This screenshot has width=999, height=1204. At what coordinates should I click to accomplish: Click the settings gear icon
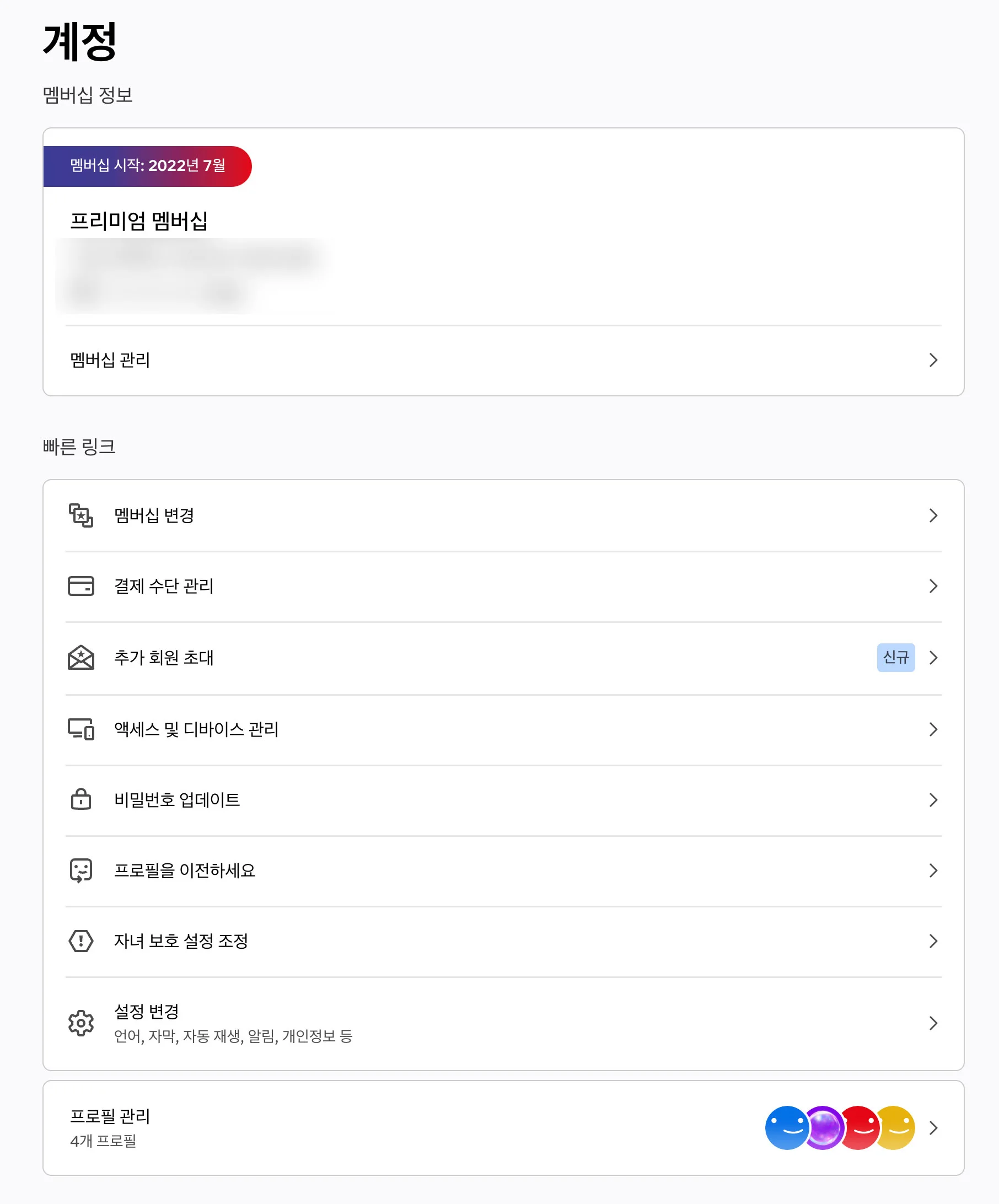(81, 1023)
